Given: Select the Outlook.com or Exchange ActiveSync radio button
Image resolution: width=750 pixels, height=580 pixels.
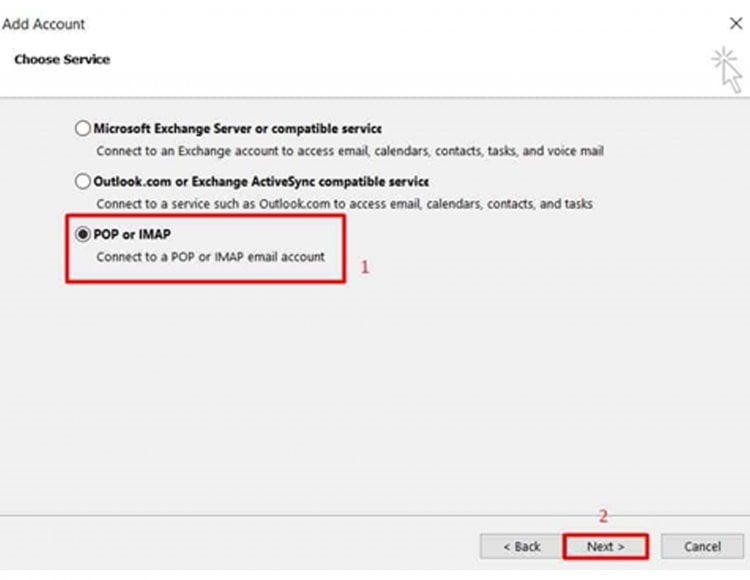Looking at the screenshot, I should (83, 181).
